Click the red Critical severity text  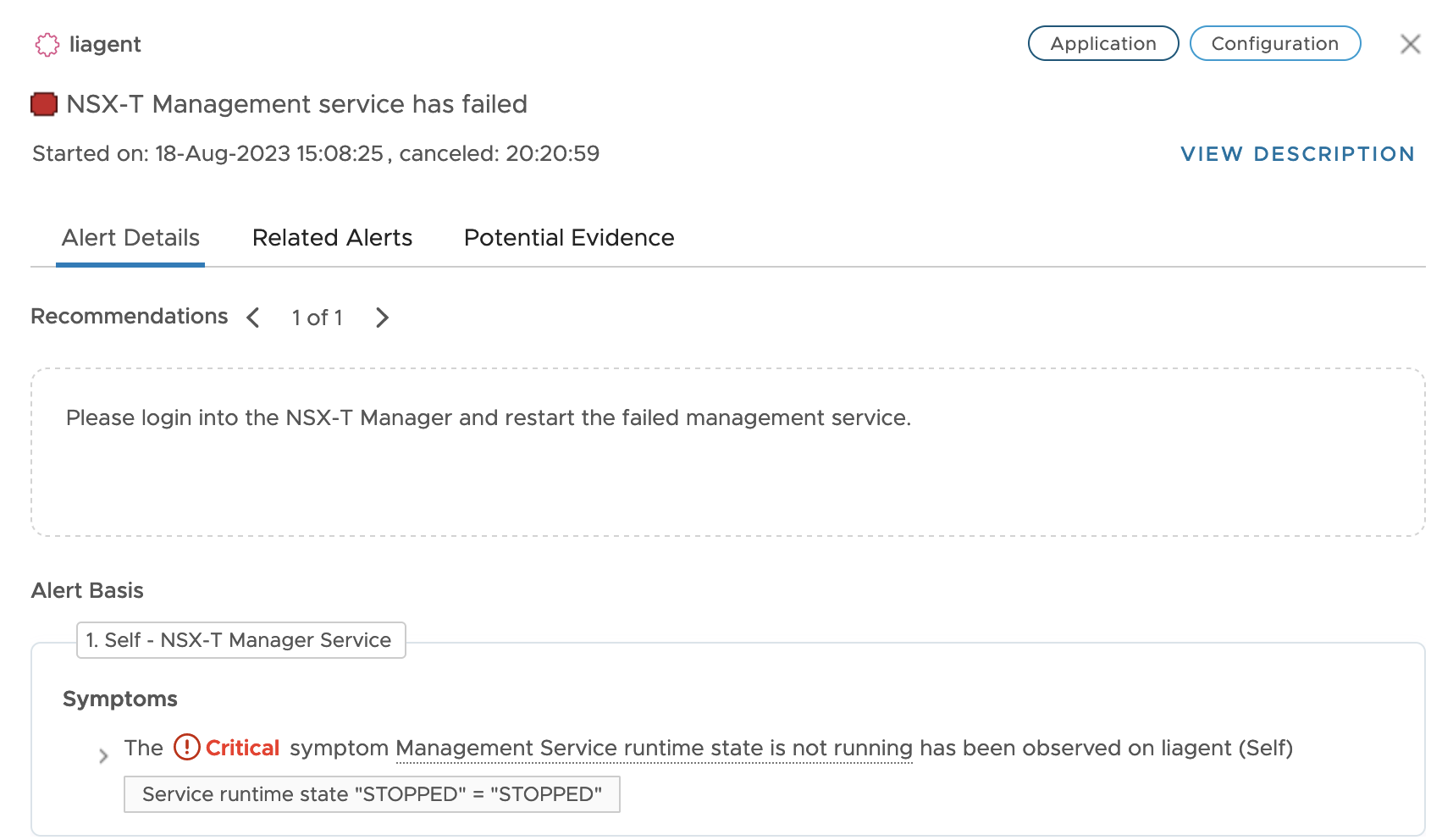point(242,748)
